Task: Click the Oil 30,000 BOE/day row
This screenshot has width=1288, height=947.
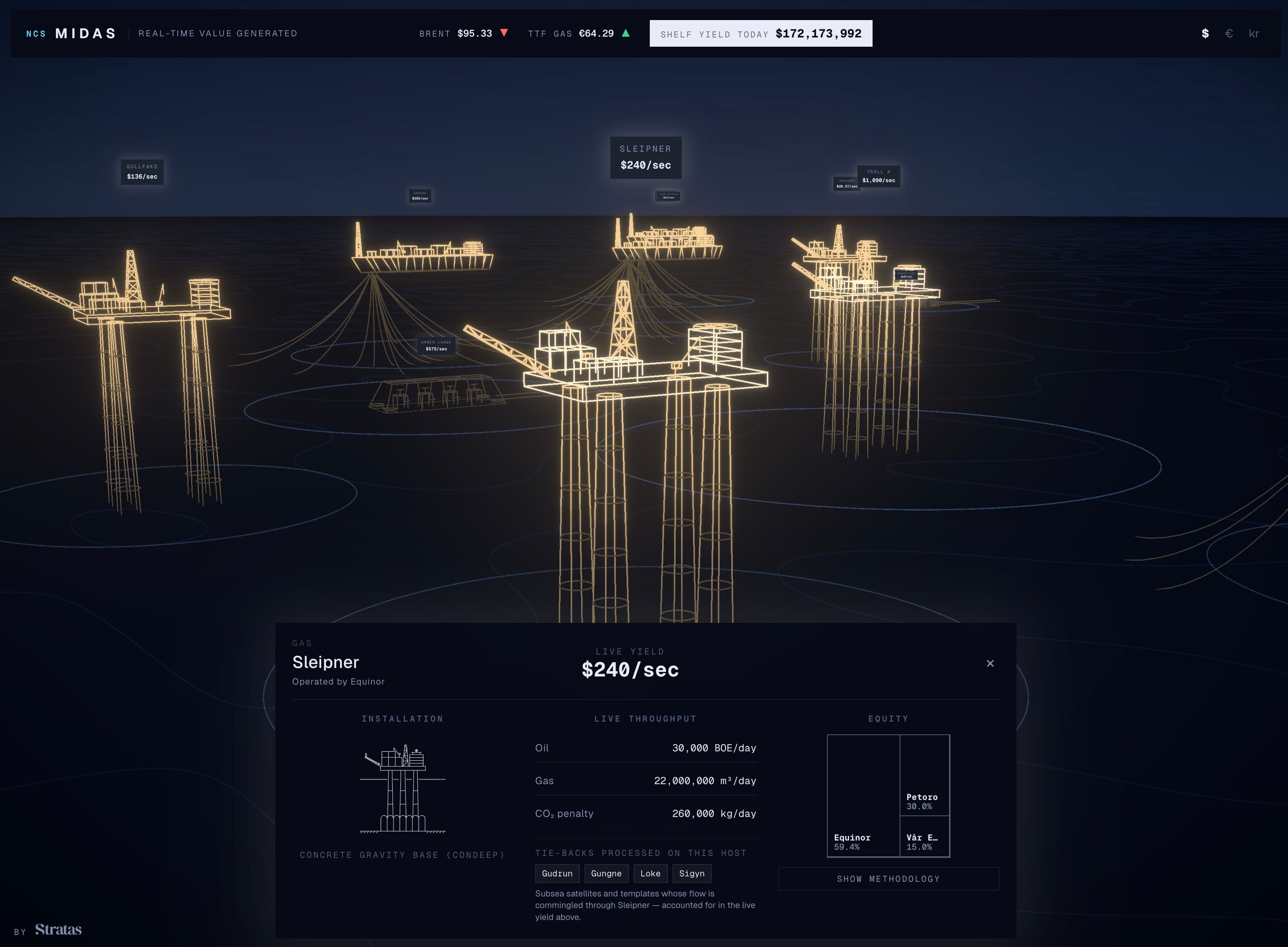Action: click(646, 748)
